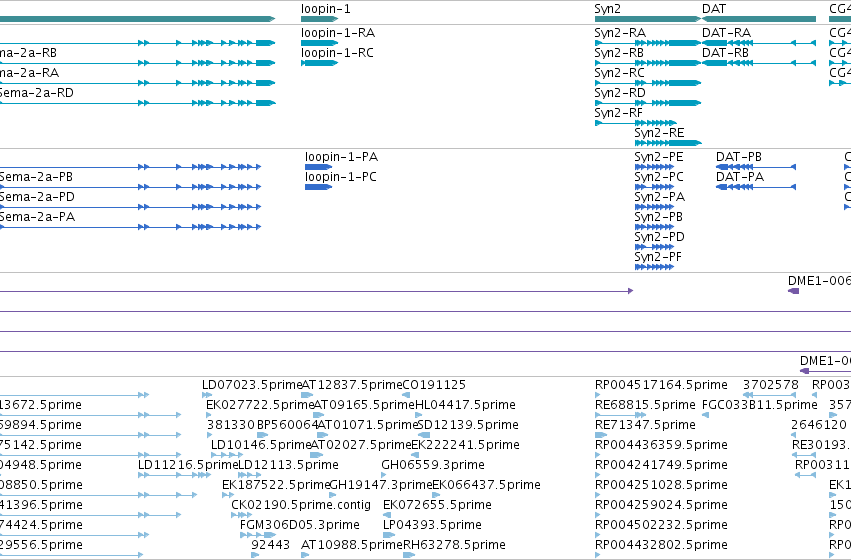This screenshot has width=851, height=560.
Task: Select Syn2-PD protein
Action: click(654, 247)
